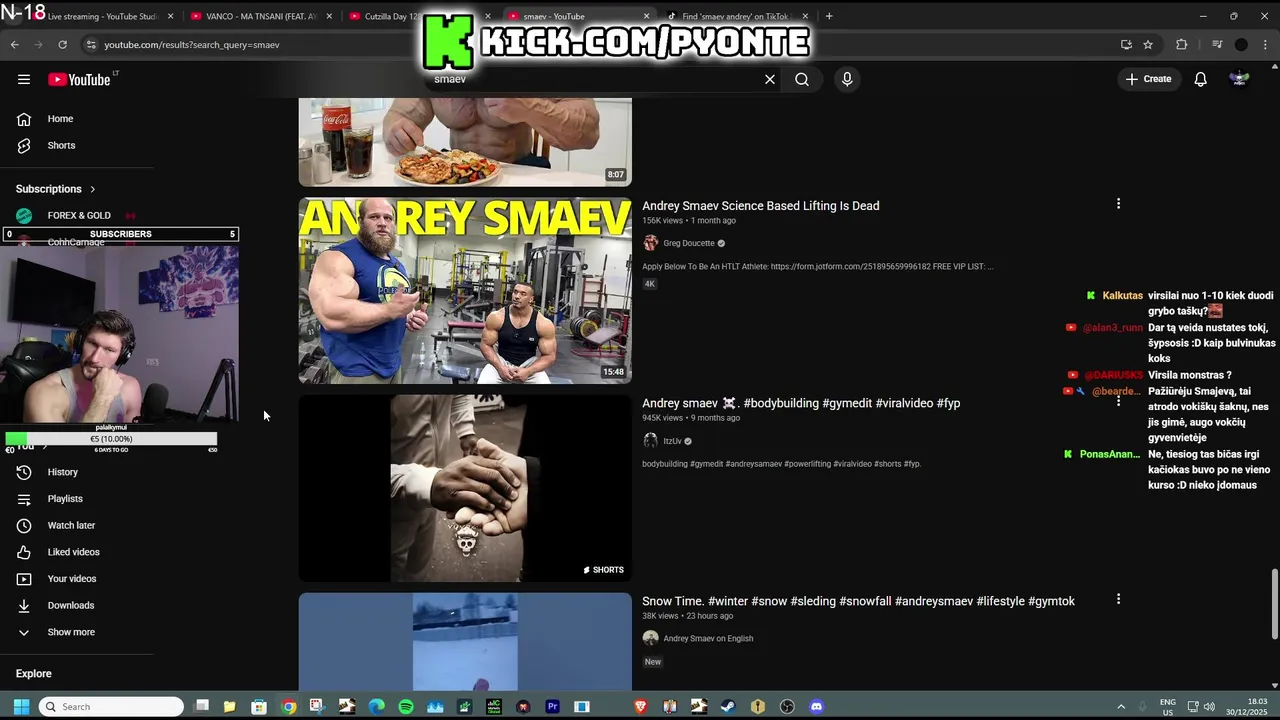Open the YouTube hamburger guide menu
This screenshot has height=720, width=1280.
tap(24, 79)
